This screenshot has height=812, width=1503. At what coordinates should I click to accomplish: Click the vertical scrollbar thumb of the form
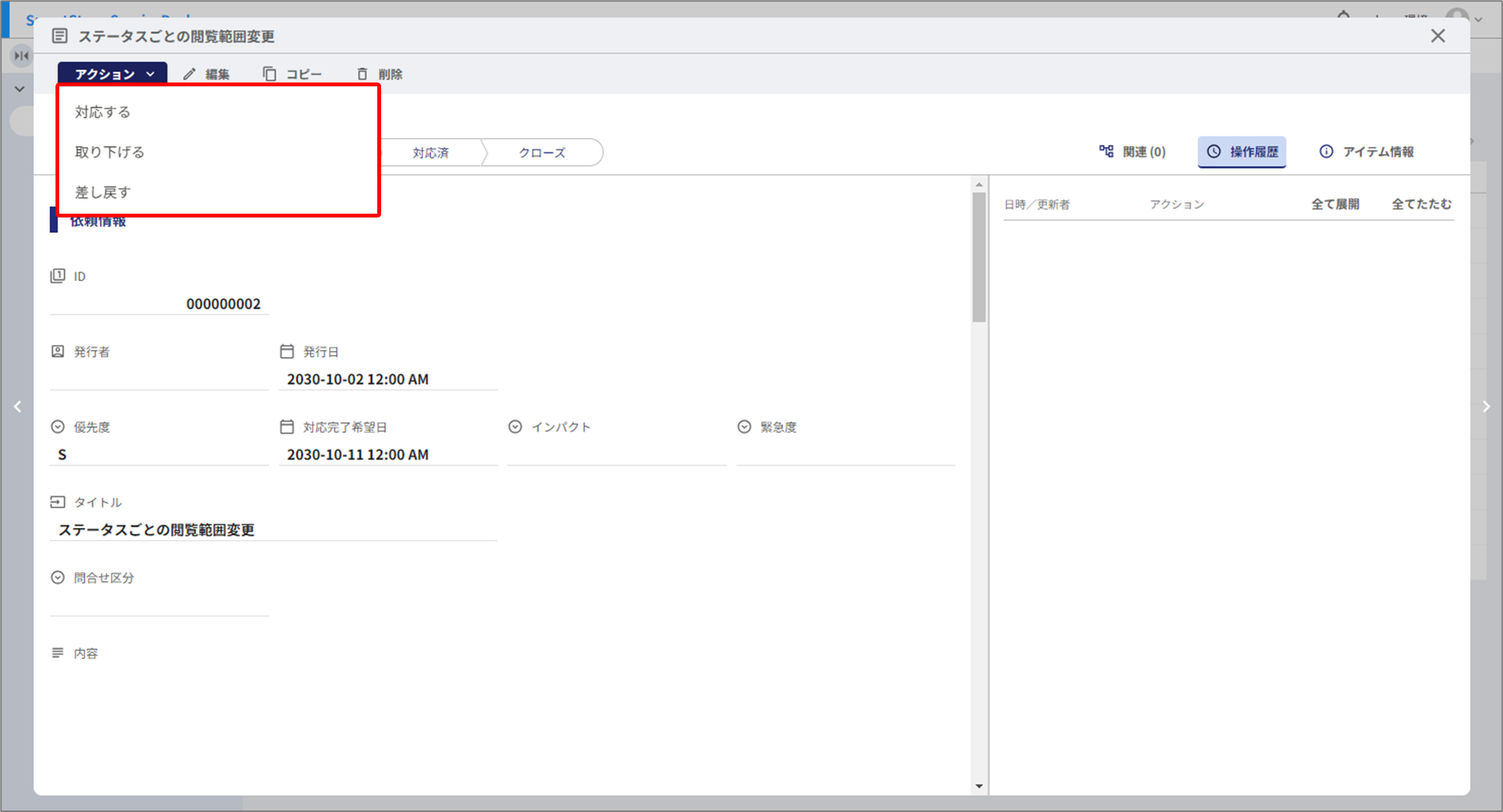[978, 256]
